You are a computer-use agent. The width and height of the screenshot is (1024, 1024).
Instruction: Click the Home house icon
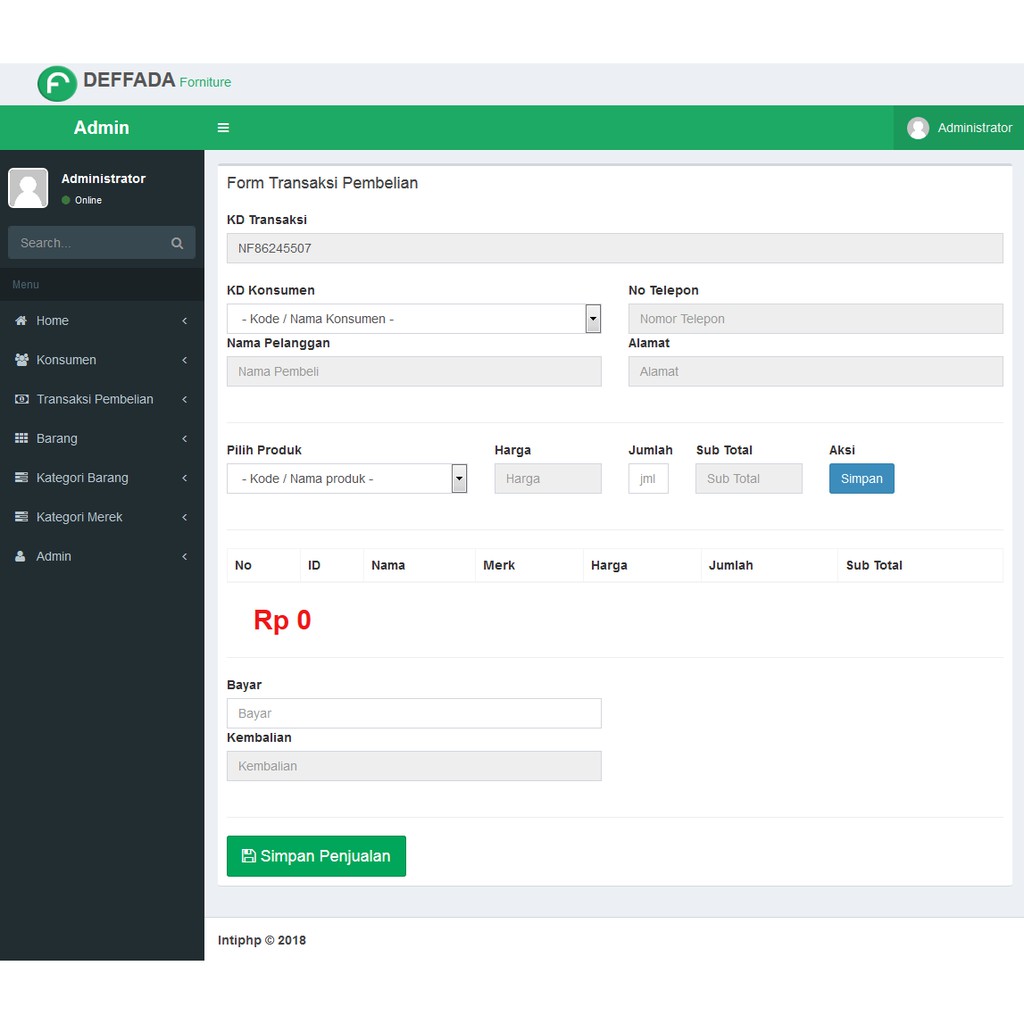point(21,321)
